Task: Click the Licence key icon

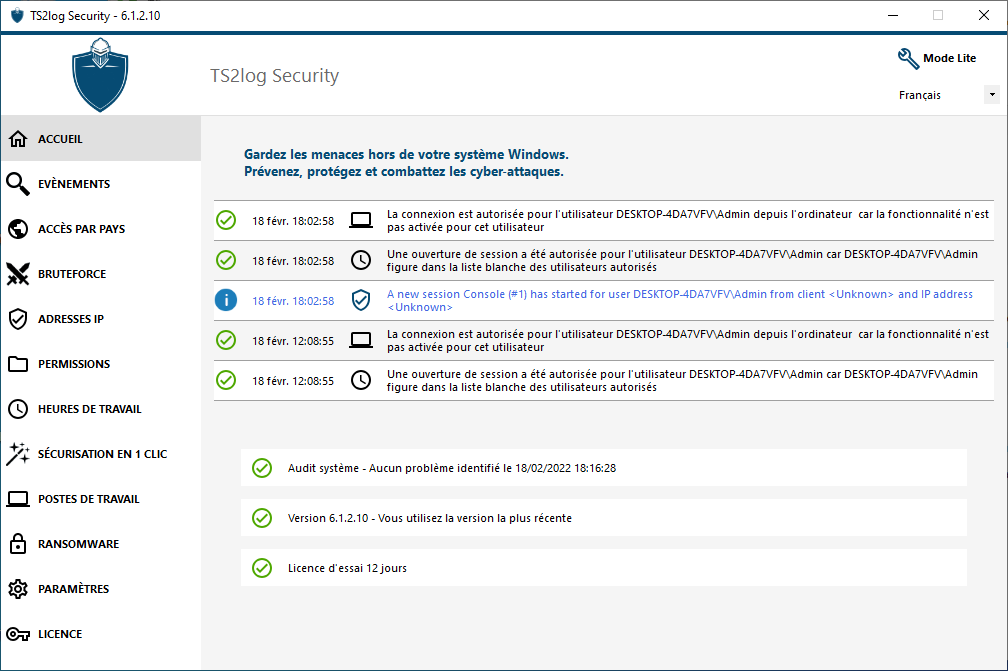Action: tap(18, 634)
